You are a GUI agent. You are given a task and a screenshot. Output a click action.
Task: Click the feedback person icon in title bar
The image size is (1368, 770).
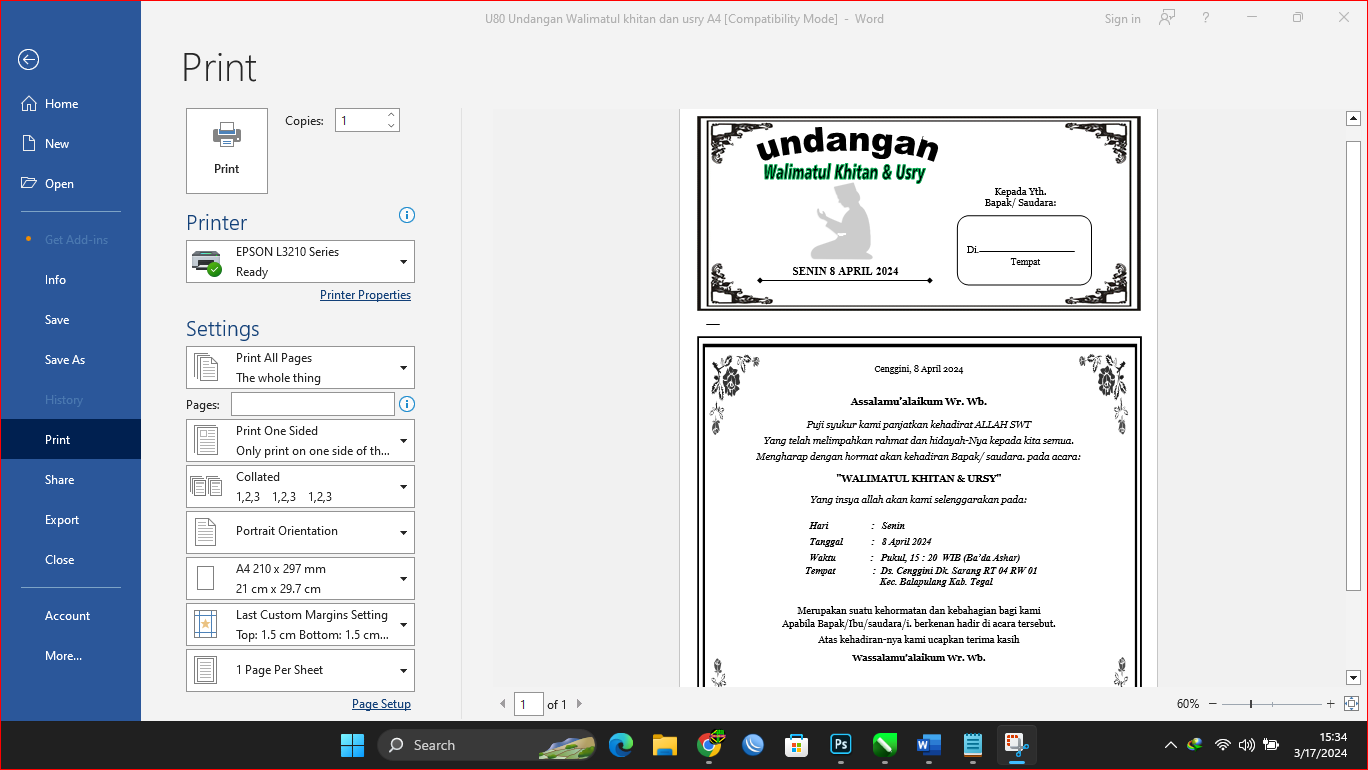tap(1167, 18)
